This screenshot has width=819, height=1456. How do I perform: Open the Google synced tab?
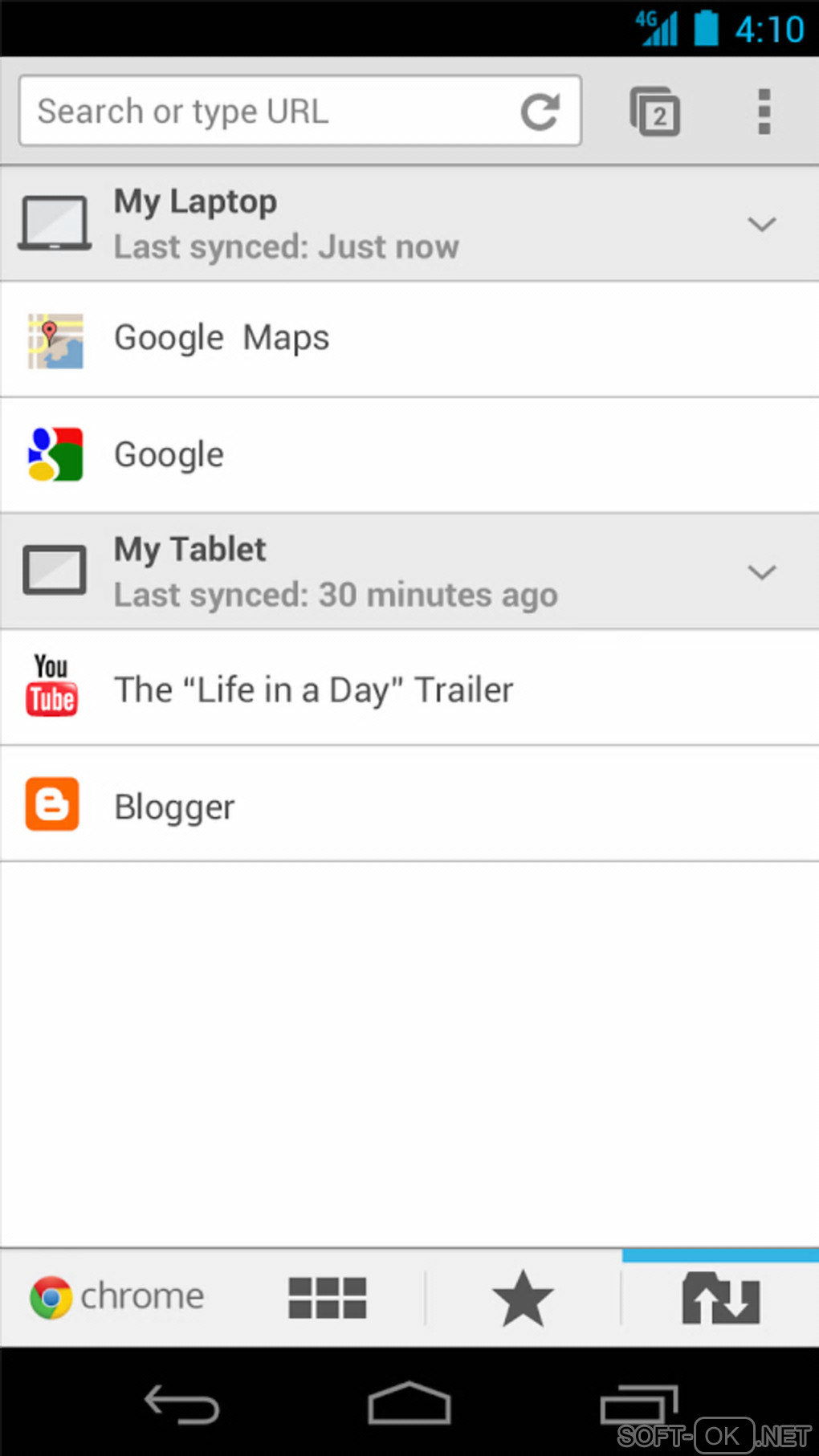click(x=169, y=455)
